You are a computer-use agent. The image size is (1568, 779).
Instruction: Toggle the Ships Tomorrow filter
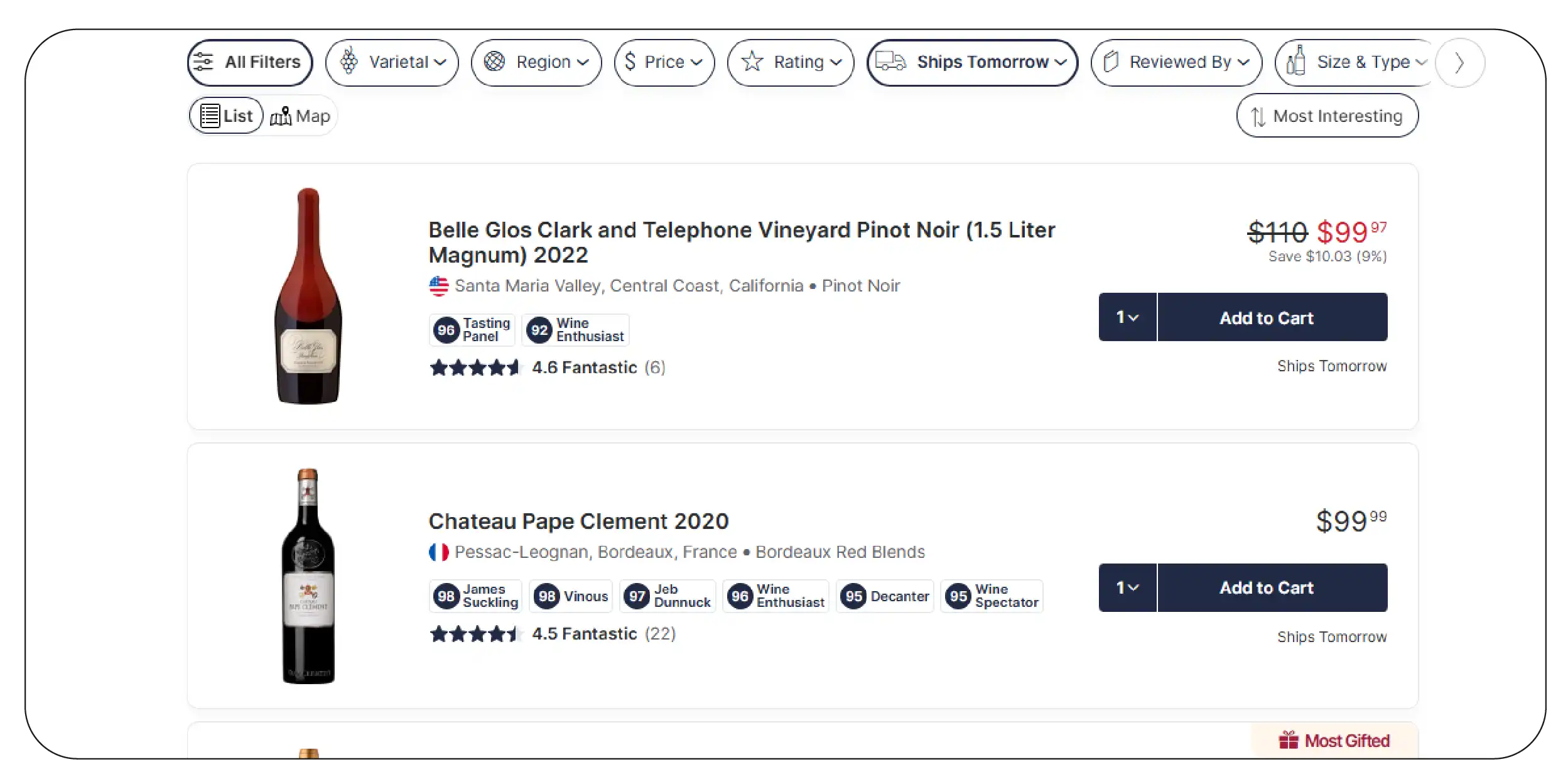[972, 62]
